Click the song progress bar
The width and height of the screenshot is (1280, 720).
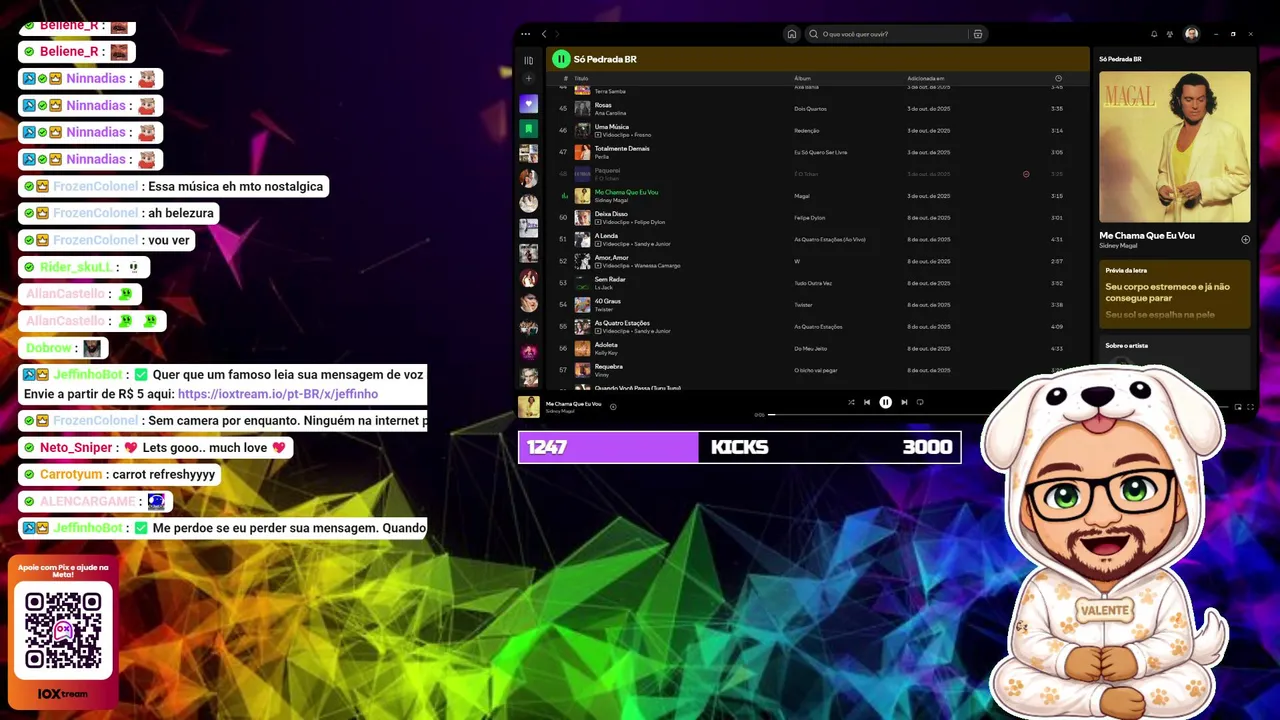880,415
